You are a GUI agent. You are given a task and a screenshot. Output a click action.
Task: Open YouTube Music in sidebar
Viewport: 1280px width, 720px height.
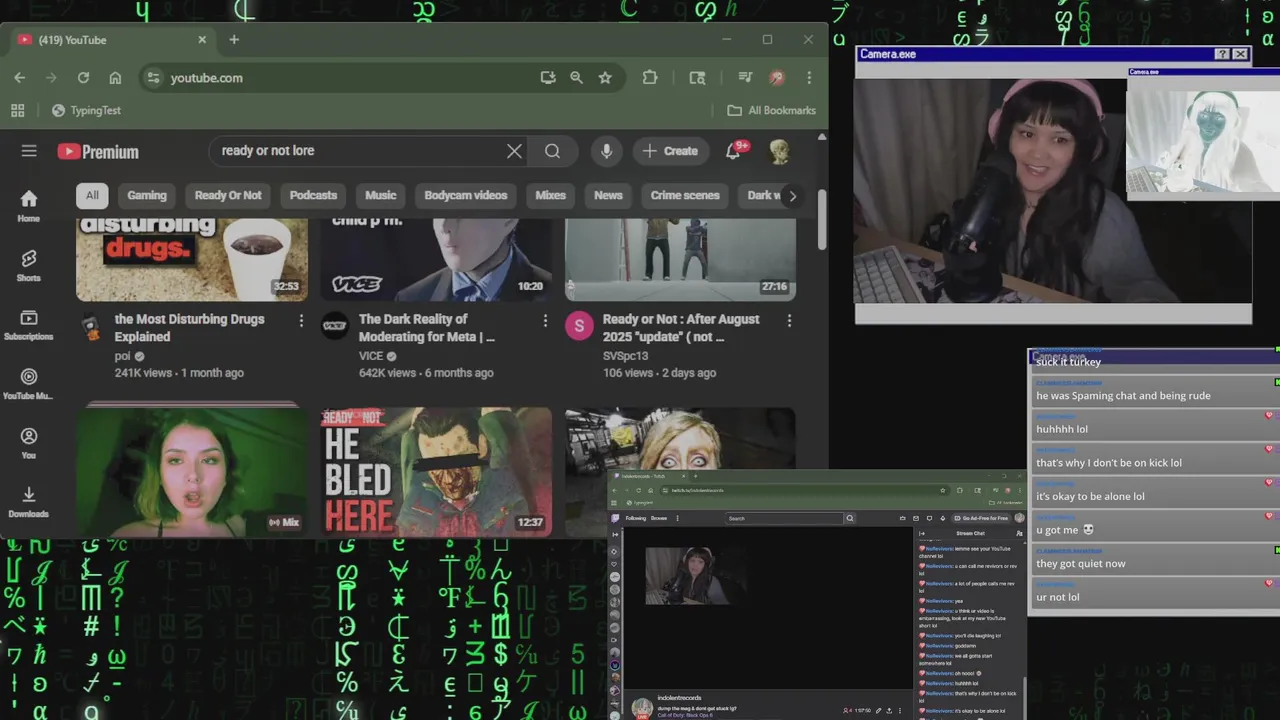(x=29, y=384)
